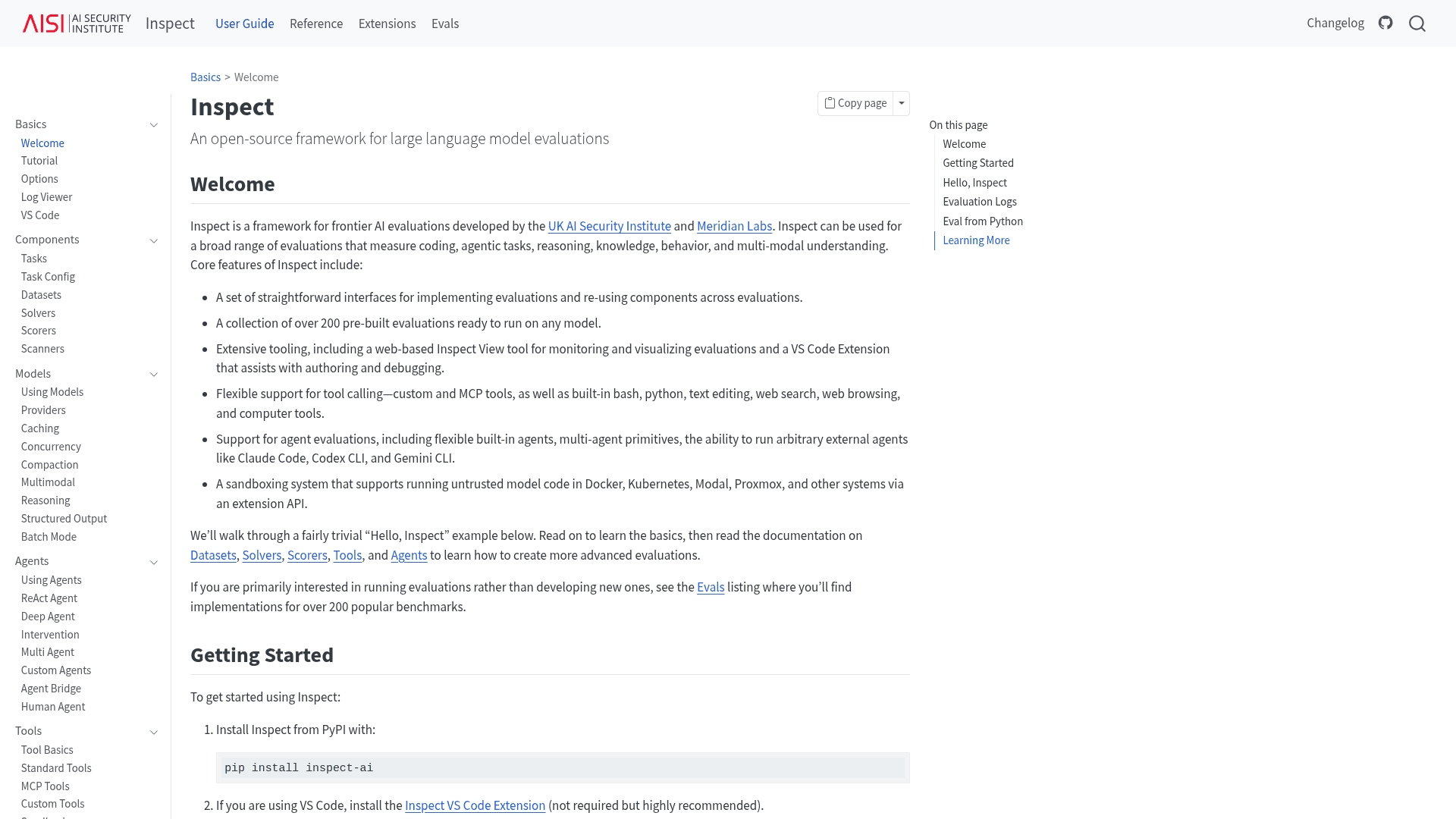Open the Providers sidebar page
The image size is (1456, 819).
(43, 410)
